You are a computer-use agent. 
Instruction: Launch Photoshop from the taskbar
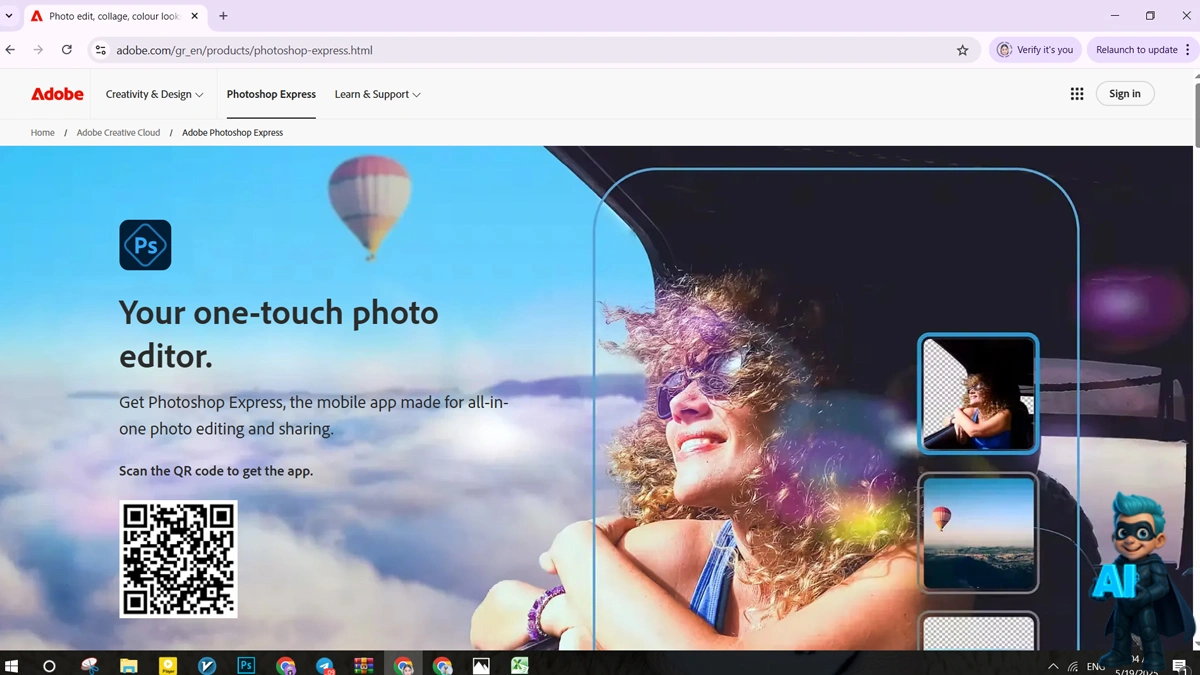[x=246, y=665]
